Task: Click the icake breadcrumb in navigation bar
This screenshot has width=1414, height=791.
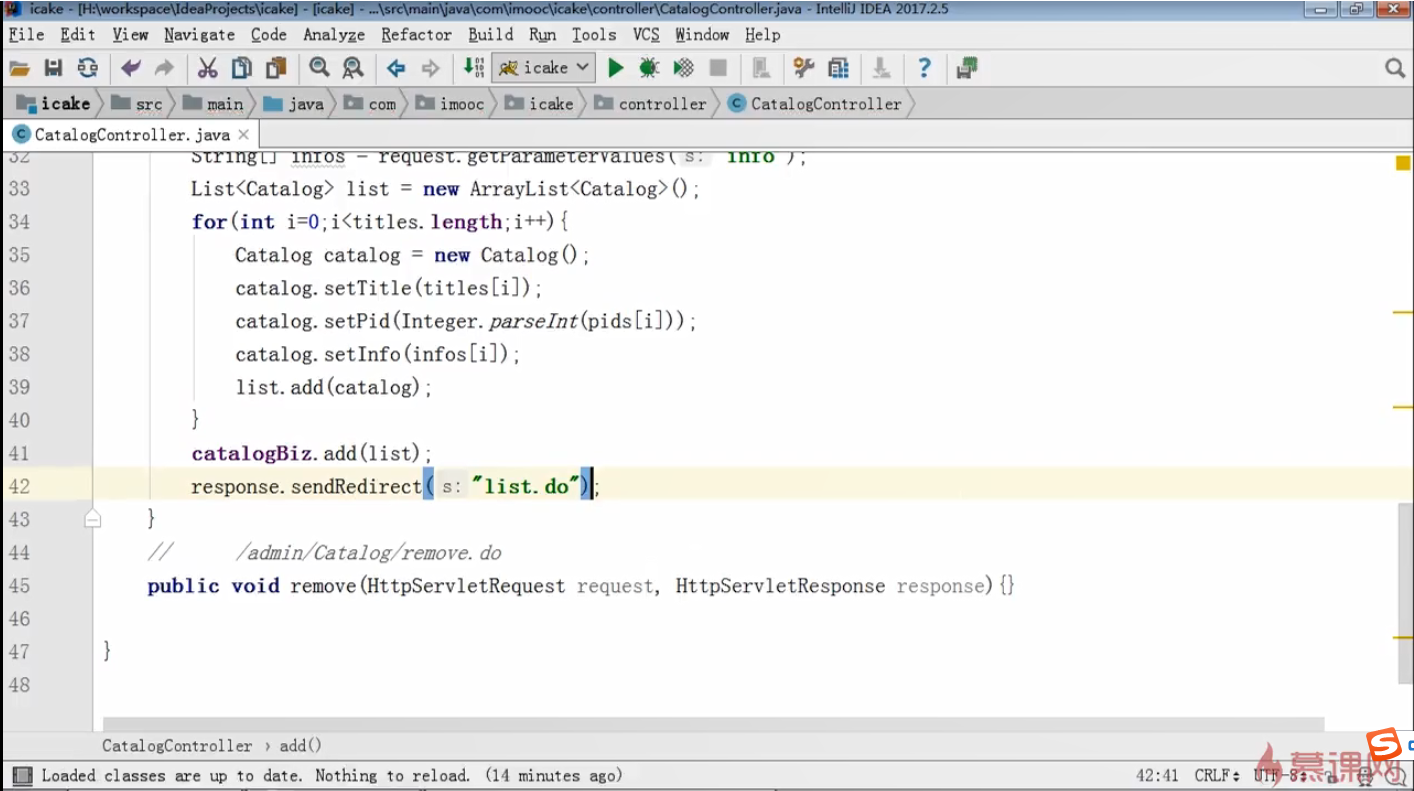Action: (54, 104)
